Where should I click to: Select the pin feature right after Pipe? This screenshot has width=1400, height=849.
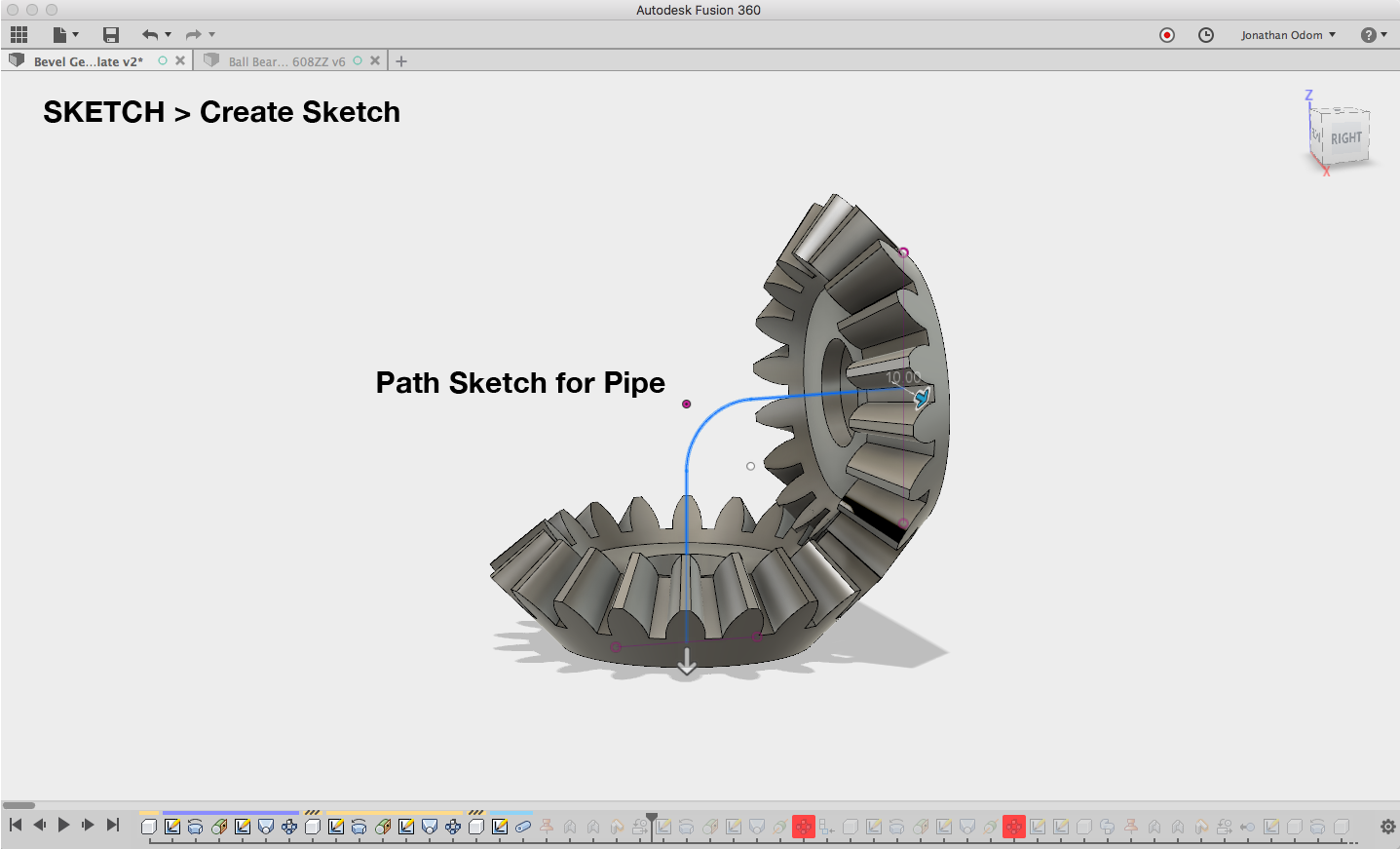[x=547, y=827]
